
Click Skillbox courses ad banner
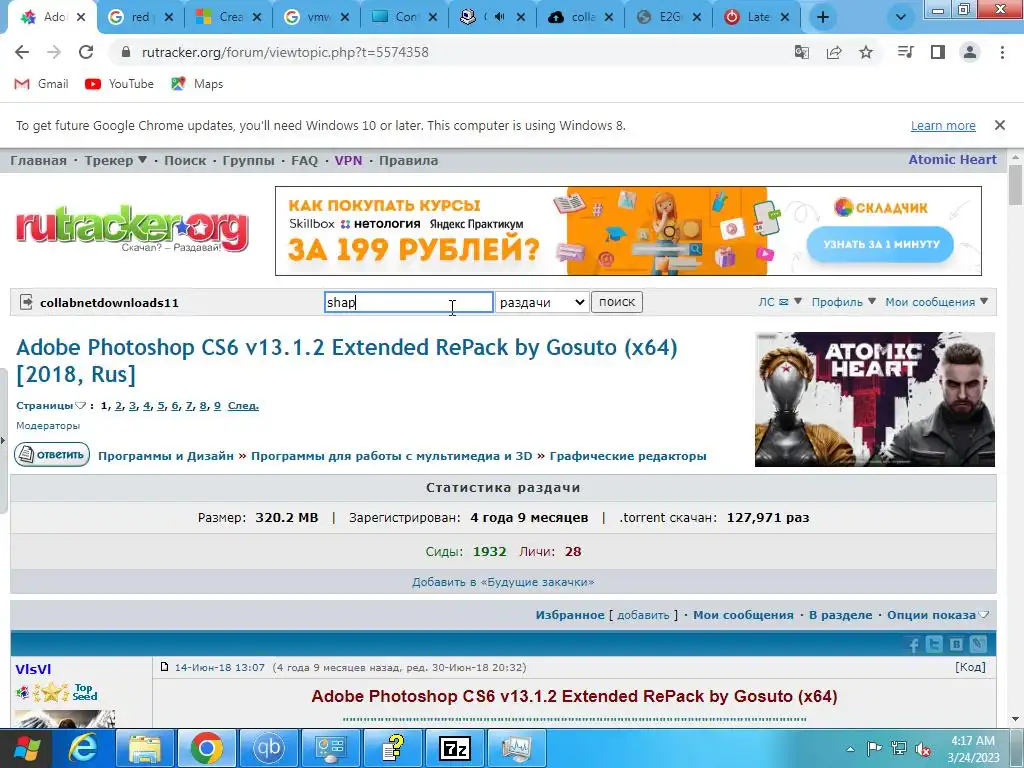pos(628,231)
